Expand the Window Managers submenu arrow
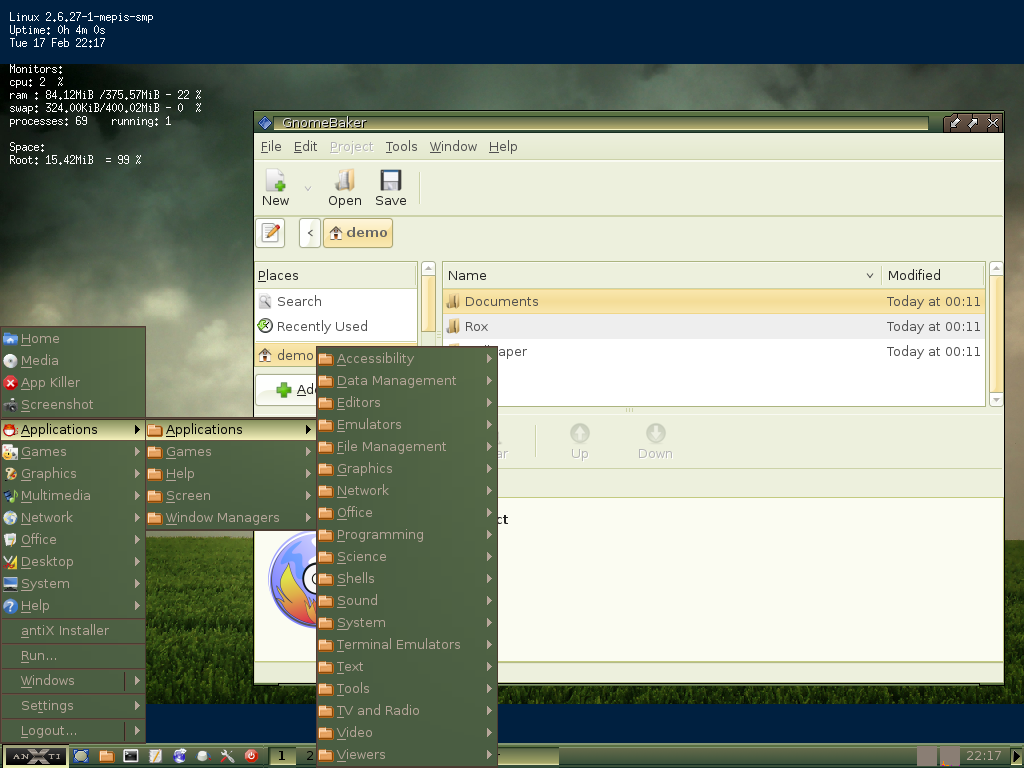The width and height of the screenshot is (1024, 768). [308, 517]
